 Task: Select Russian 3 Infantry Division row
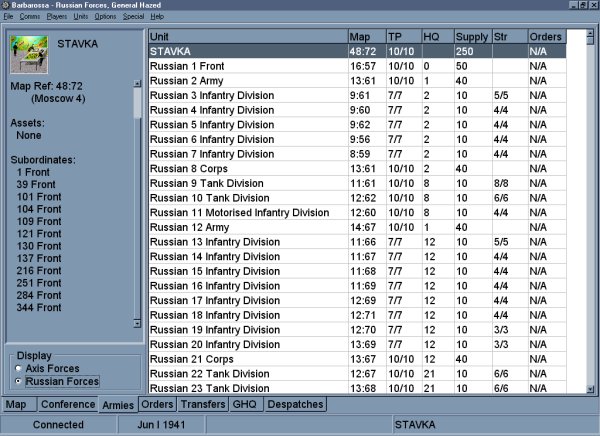pos(357,95)
